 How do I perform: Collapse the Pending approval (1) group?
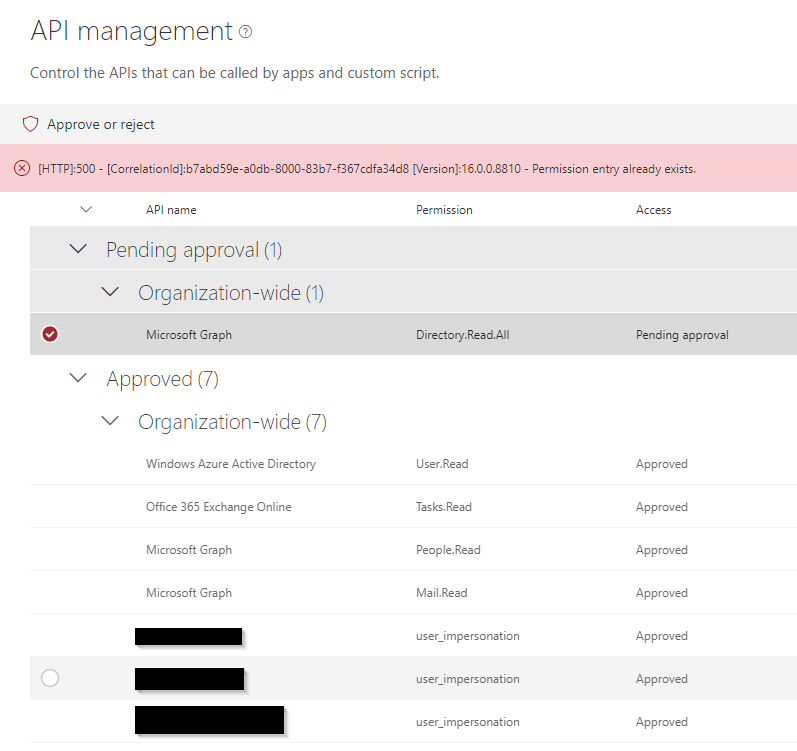(78, 249)
